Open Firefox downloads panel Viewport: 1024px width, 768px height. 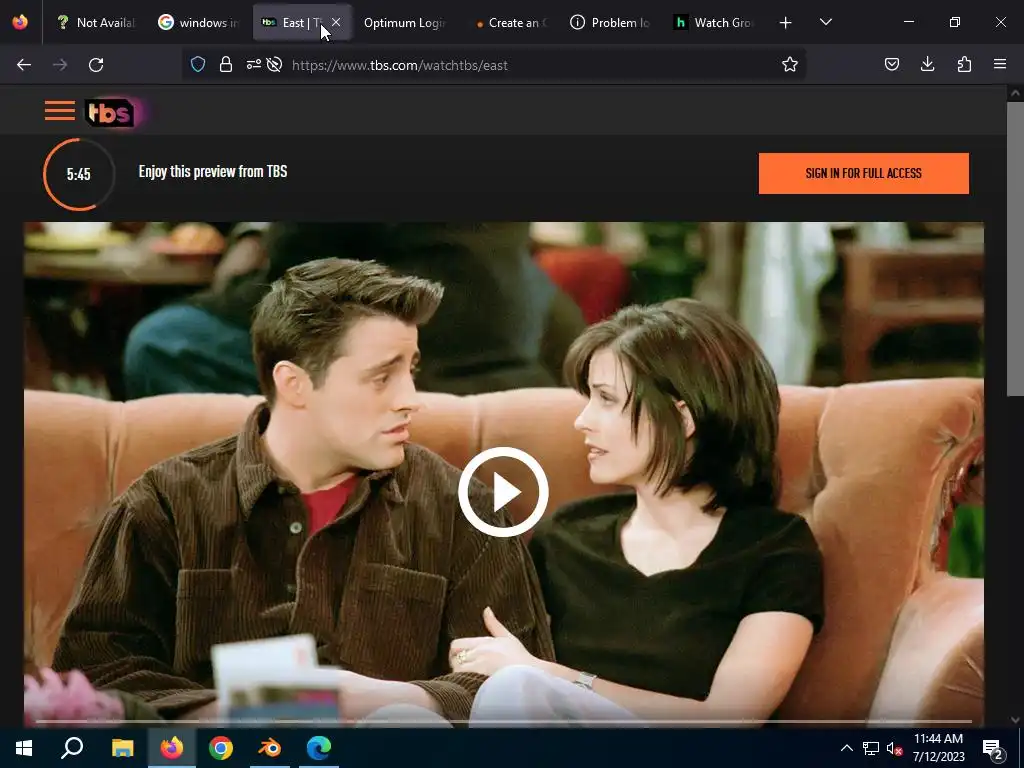927,64
